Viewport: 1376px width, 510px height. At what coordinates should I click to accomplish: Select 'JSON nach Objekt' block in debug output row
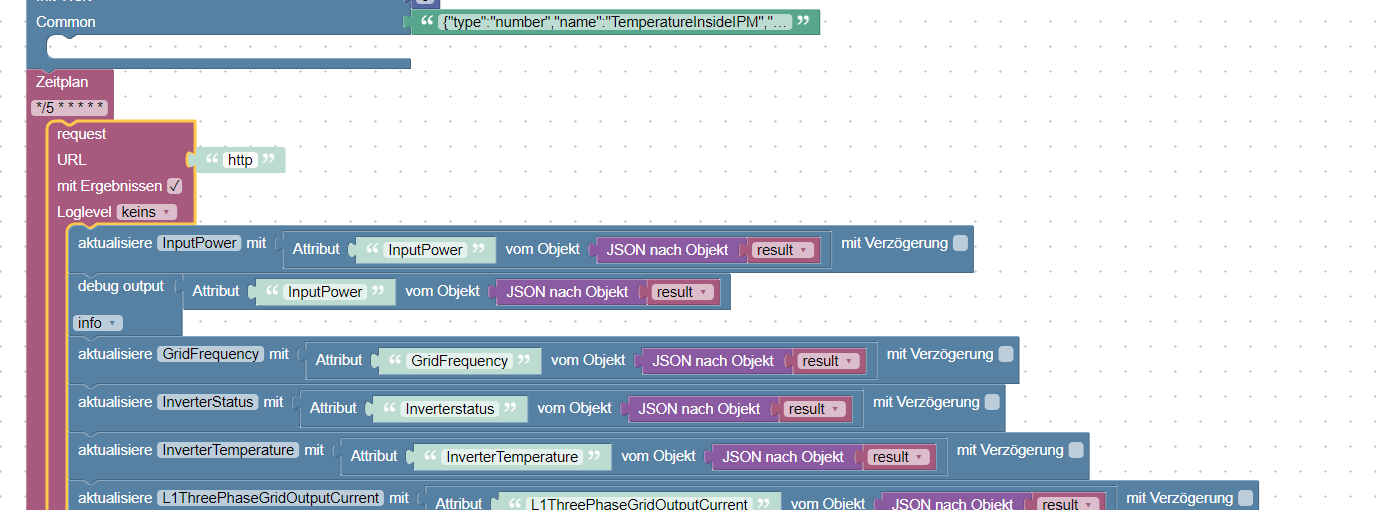coord(567,292)
